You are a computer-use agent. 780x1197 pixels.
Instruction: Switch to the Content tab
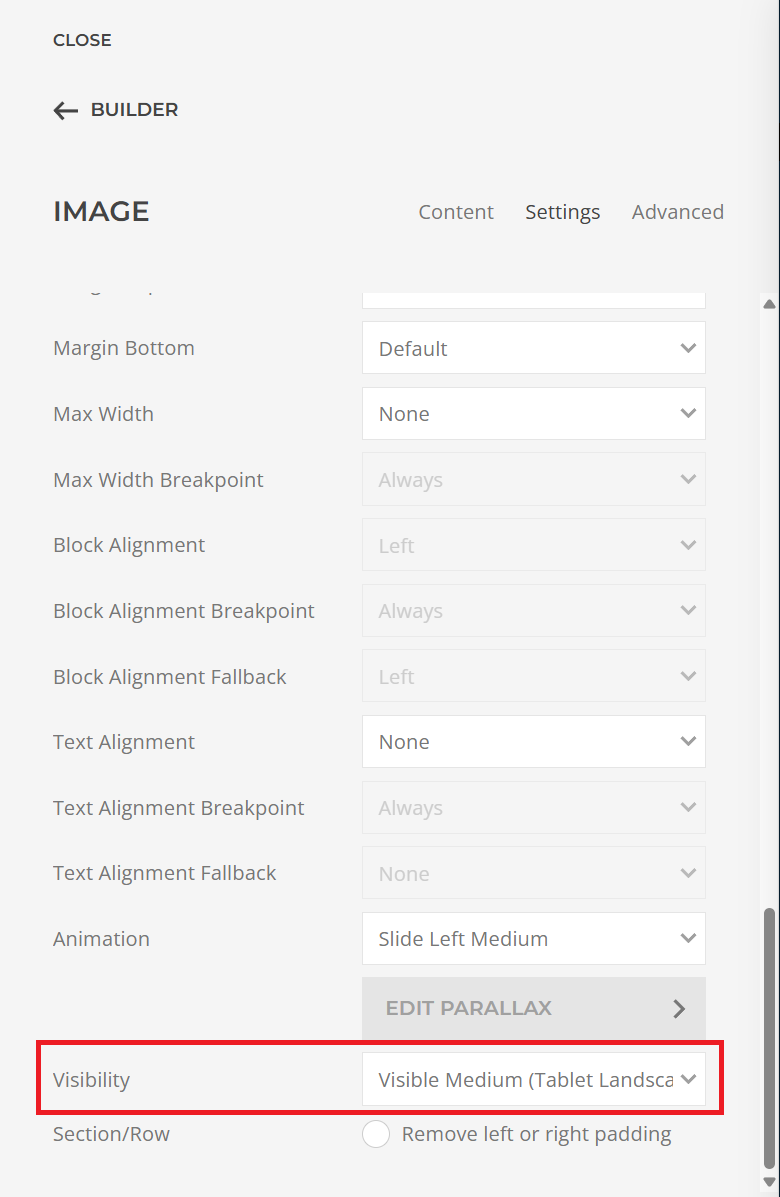click(x=455, y=212)
